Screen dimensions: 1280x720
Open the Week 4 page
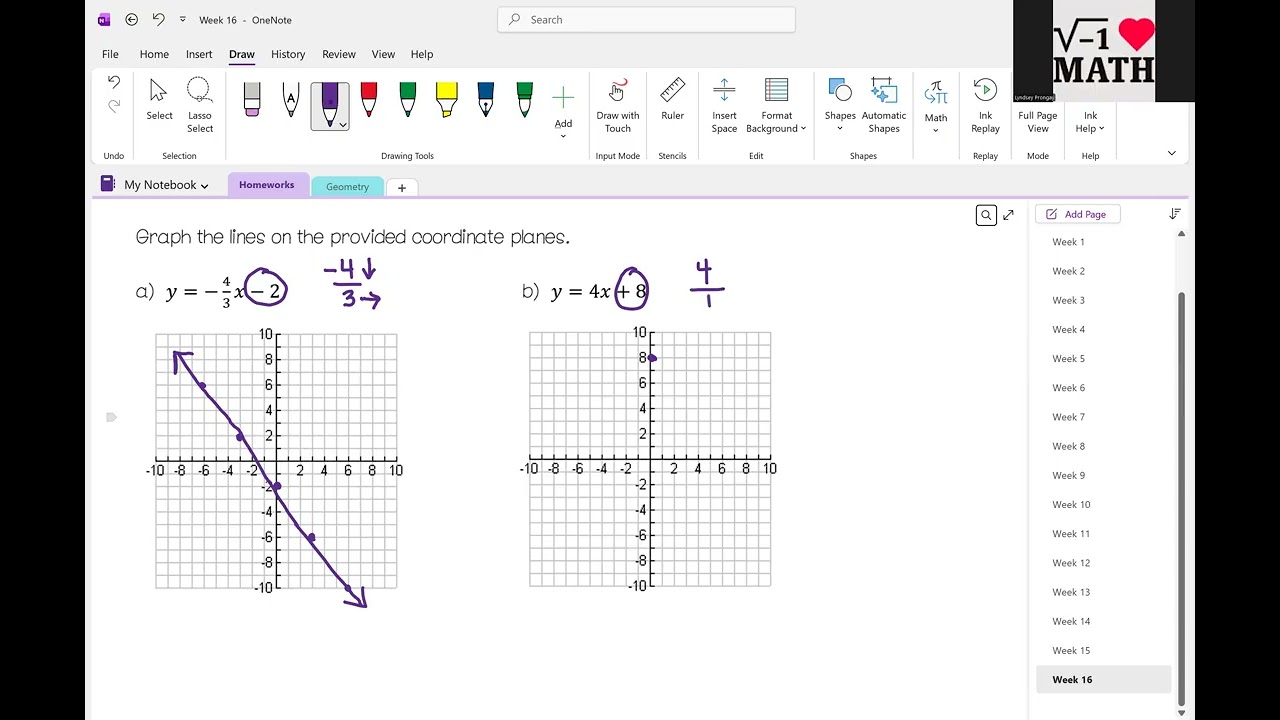tap(1103, 329)
